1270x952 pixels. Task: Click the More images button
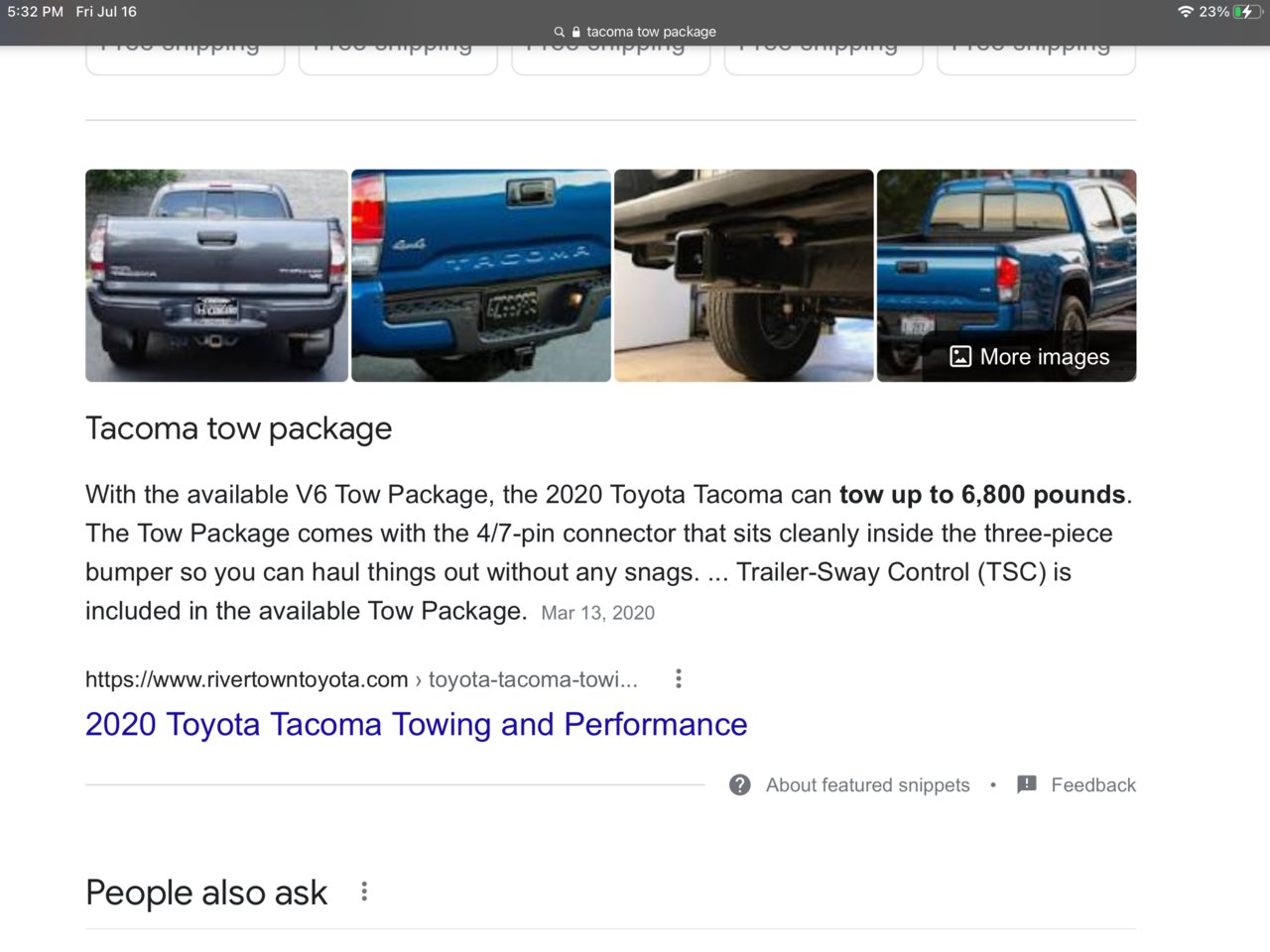(x=1030, y=357)
